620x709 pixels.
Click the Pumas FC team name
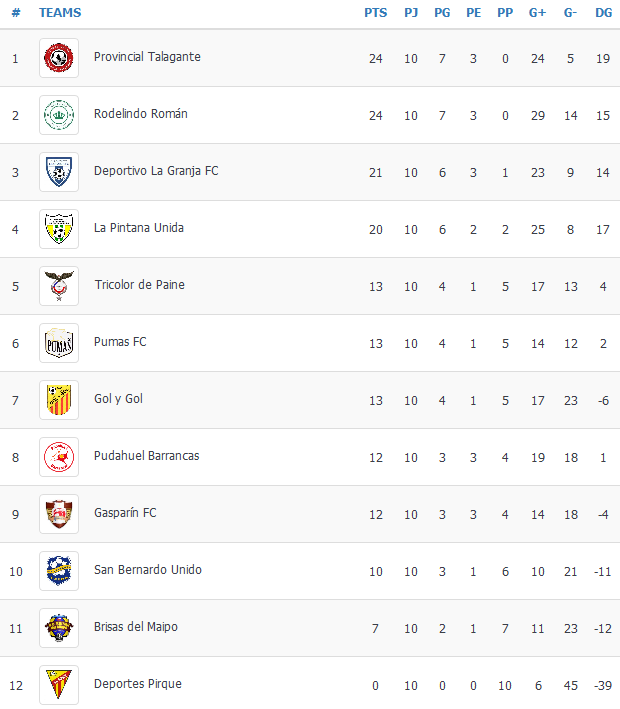(120, 342)
